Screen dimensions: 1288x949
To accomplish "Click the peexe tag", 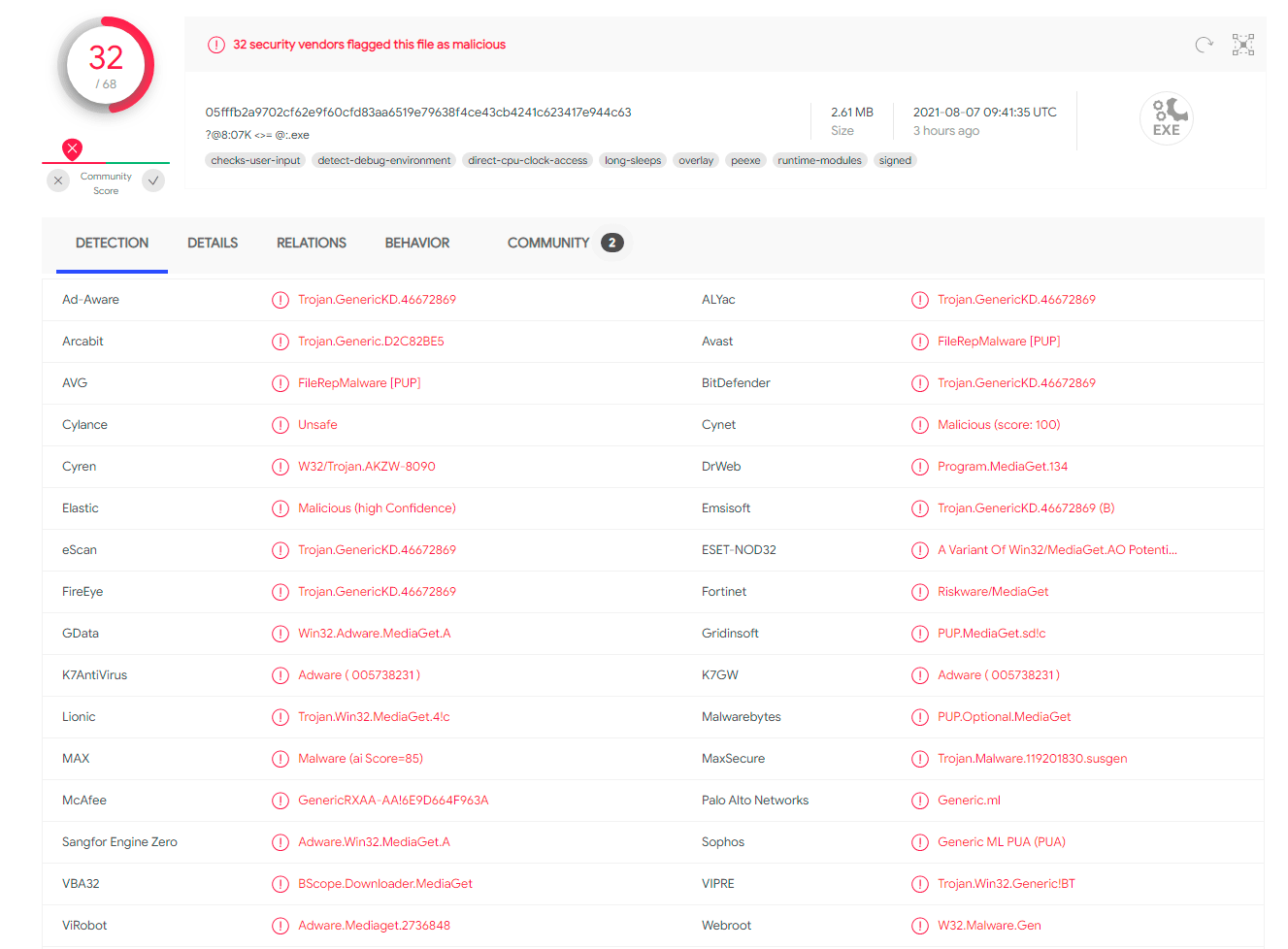I will (x=745, y=161).
